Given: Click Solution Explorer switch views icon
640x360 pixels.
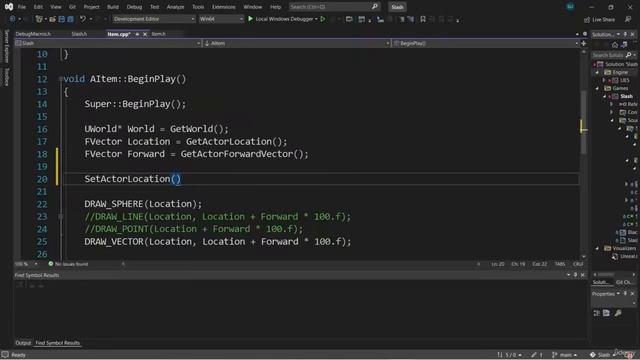Looking at the screenshot, I should pyautogui.click(x=624, y=45).
